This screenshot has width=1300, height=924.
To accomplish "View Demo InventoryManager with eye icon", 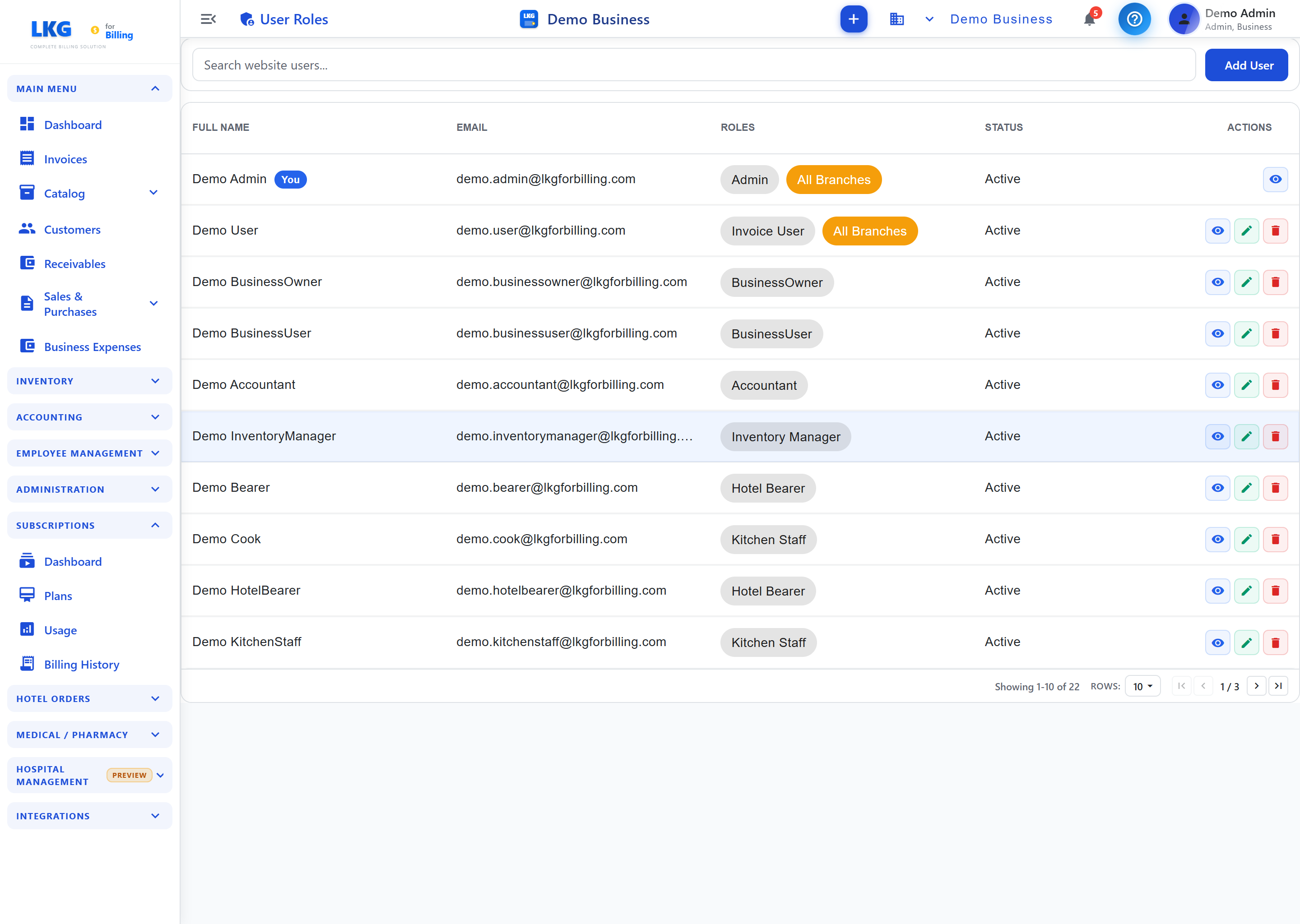I will pyautogui.click(x=1217, y=436).
